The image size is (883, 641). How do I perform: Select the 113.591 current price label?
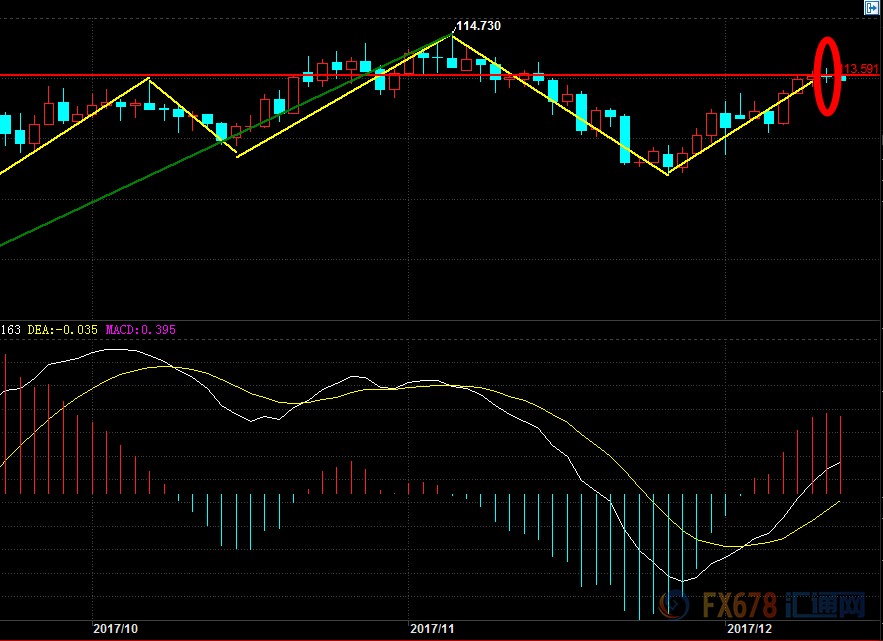859,69
